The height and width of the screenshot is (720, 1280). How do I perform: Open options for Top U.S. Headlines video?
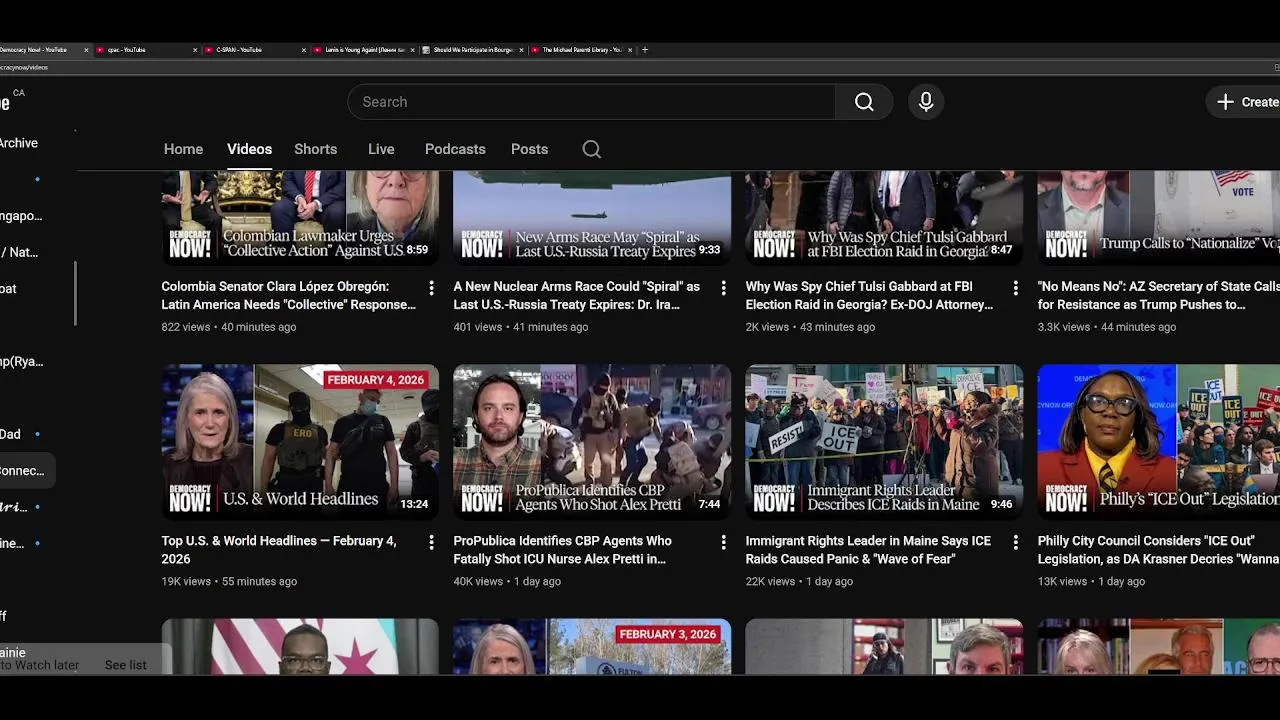click(x=431, y=542)
